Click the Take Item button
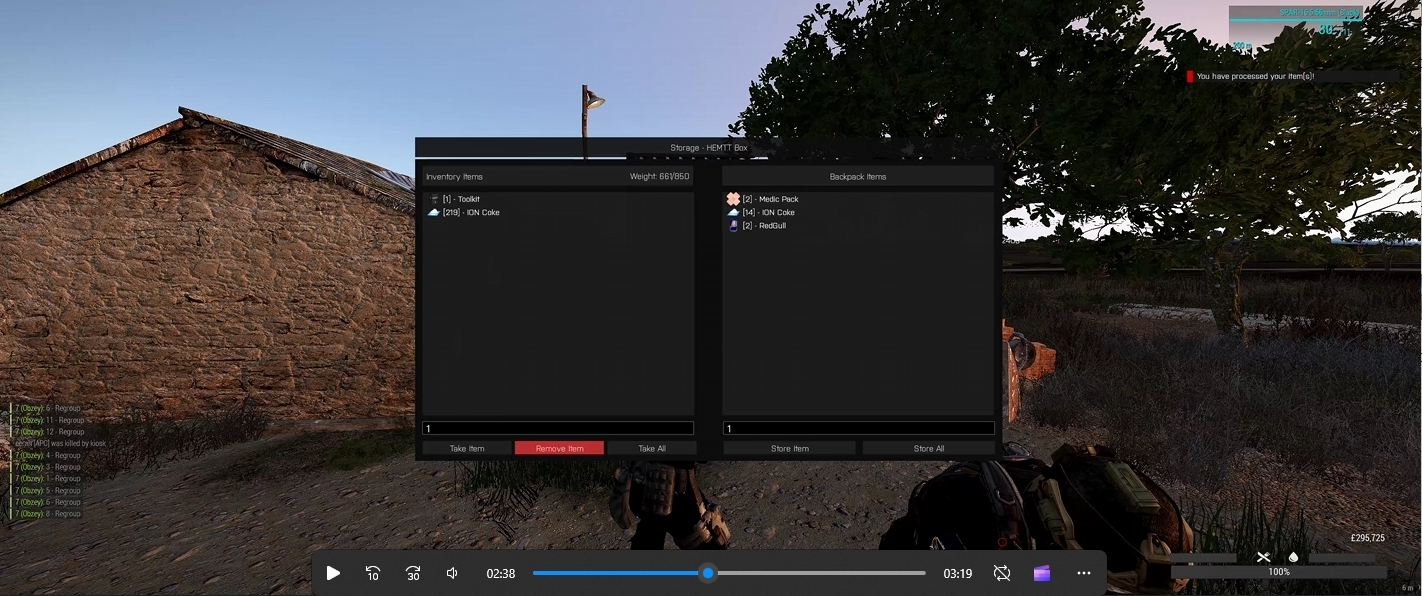The width and height of the screenshot is (1422, 596). pos(467,448)
